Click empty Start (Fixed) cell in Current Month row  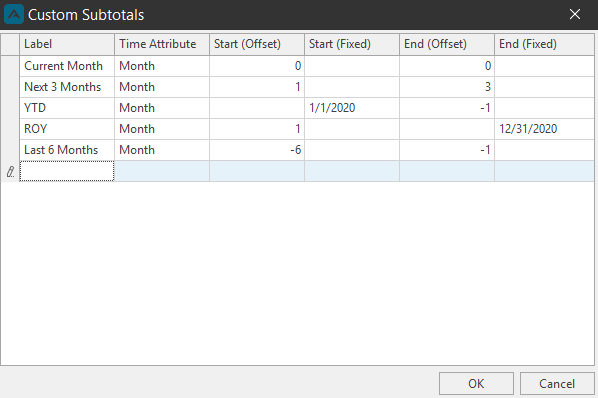click(x=352, y=66)
